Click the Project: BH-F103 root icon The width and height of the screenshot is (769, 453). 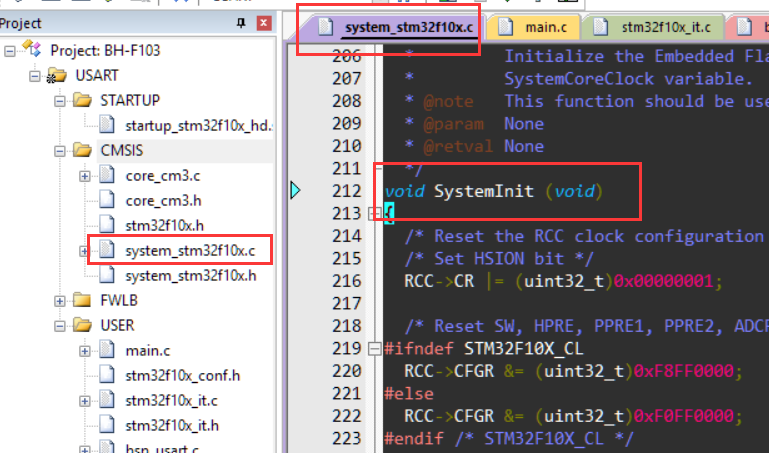34,50
